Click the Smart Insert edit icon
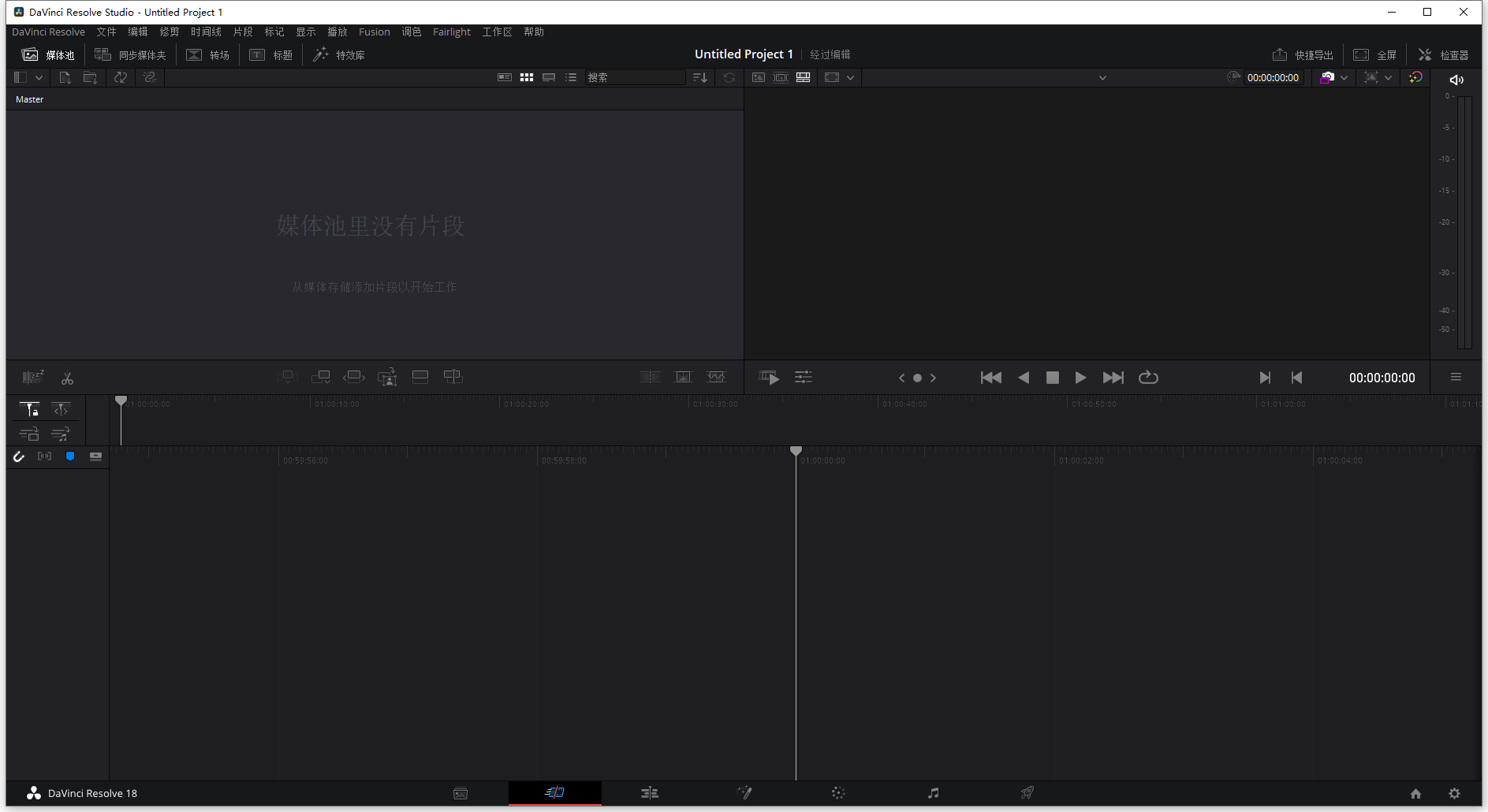The image size is (1488, 812). tap(288, 377)
